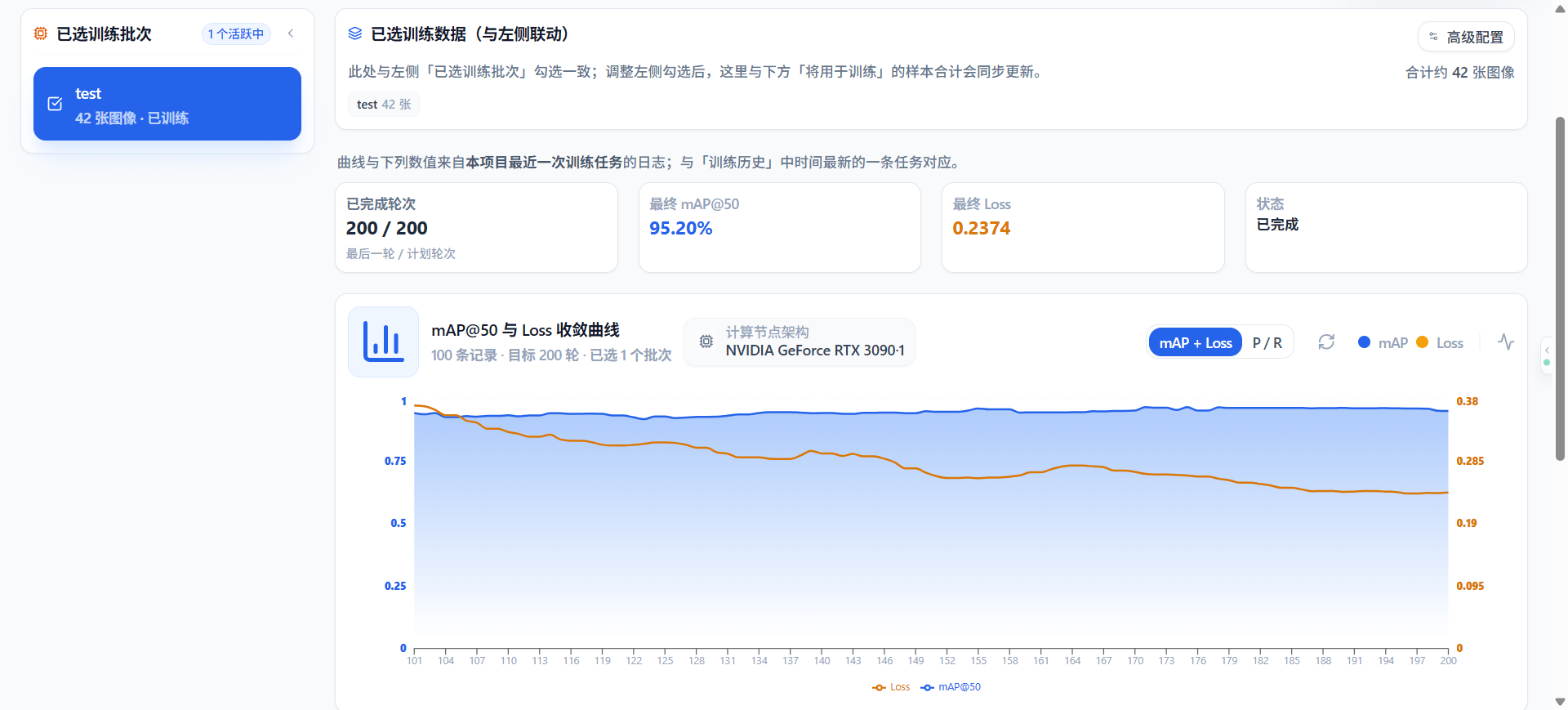
Task: Click the 合计约 42 张图像 text
Action: point(1459,72)
